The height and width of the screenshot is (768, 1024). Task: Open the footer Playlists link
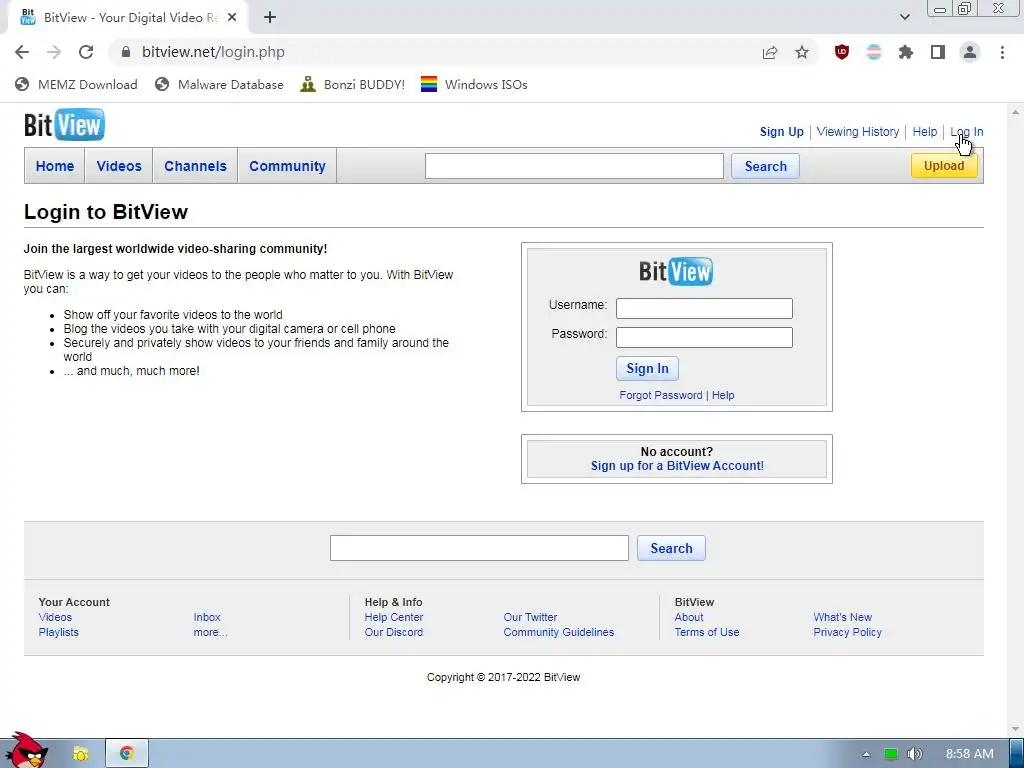click(58, 632)
